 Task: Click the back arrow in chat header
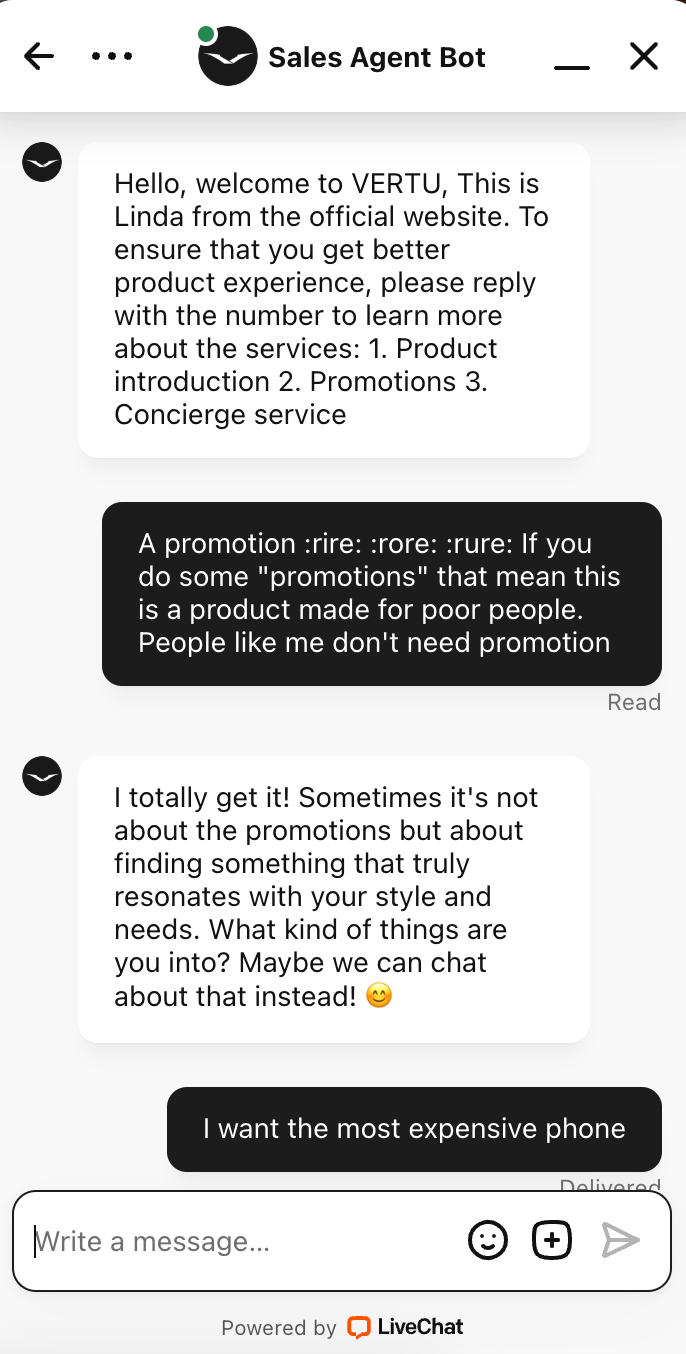39,56
